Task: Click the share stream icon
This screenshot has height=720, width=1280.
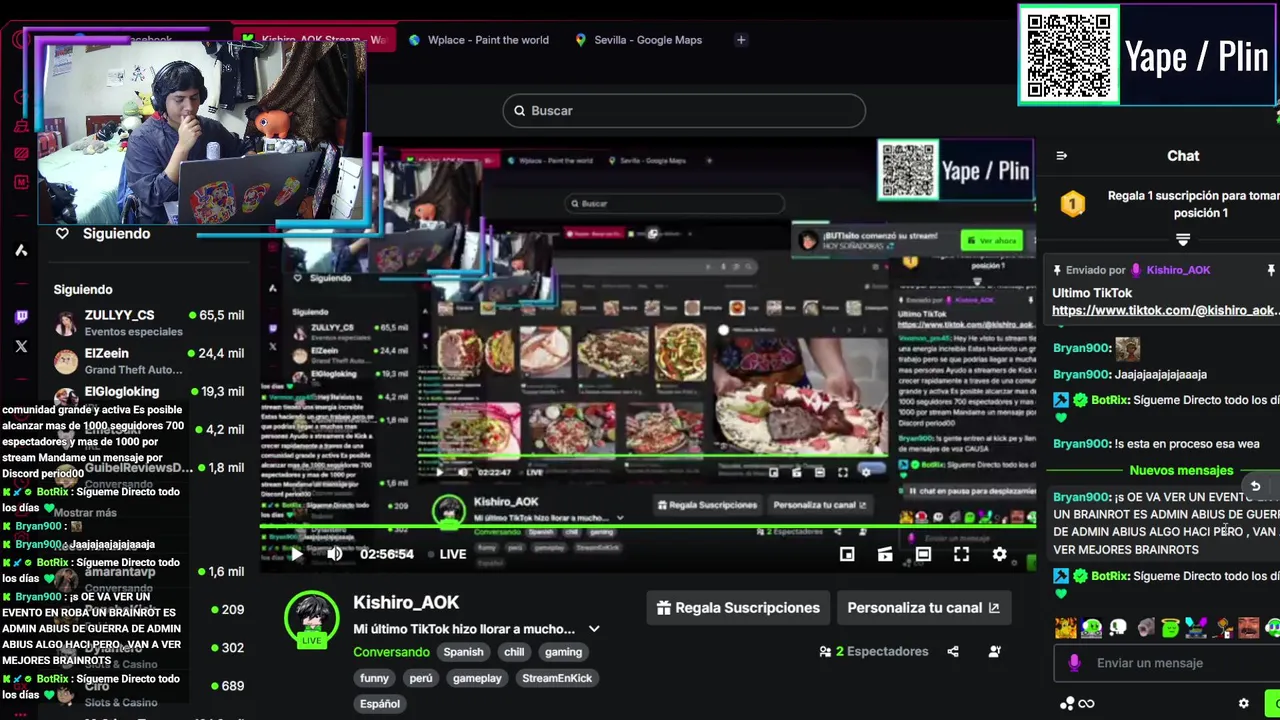Action: tap(953, 652)
